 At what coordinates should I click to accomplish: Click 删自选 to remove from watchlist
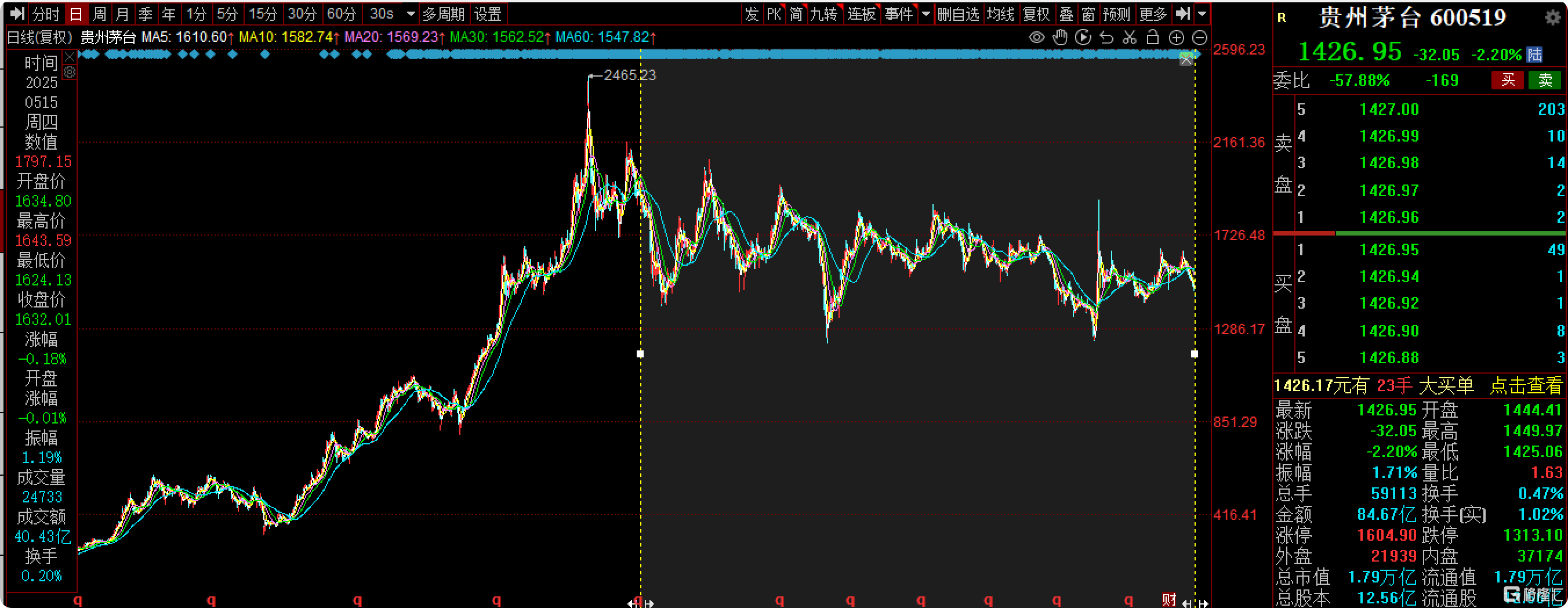(x=958, y=13)
